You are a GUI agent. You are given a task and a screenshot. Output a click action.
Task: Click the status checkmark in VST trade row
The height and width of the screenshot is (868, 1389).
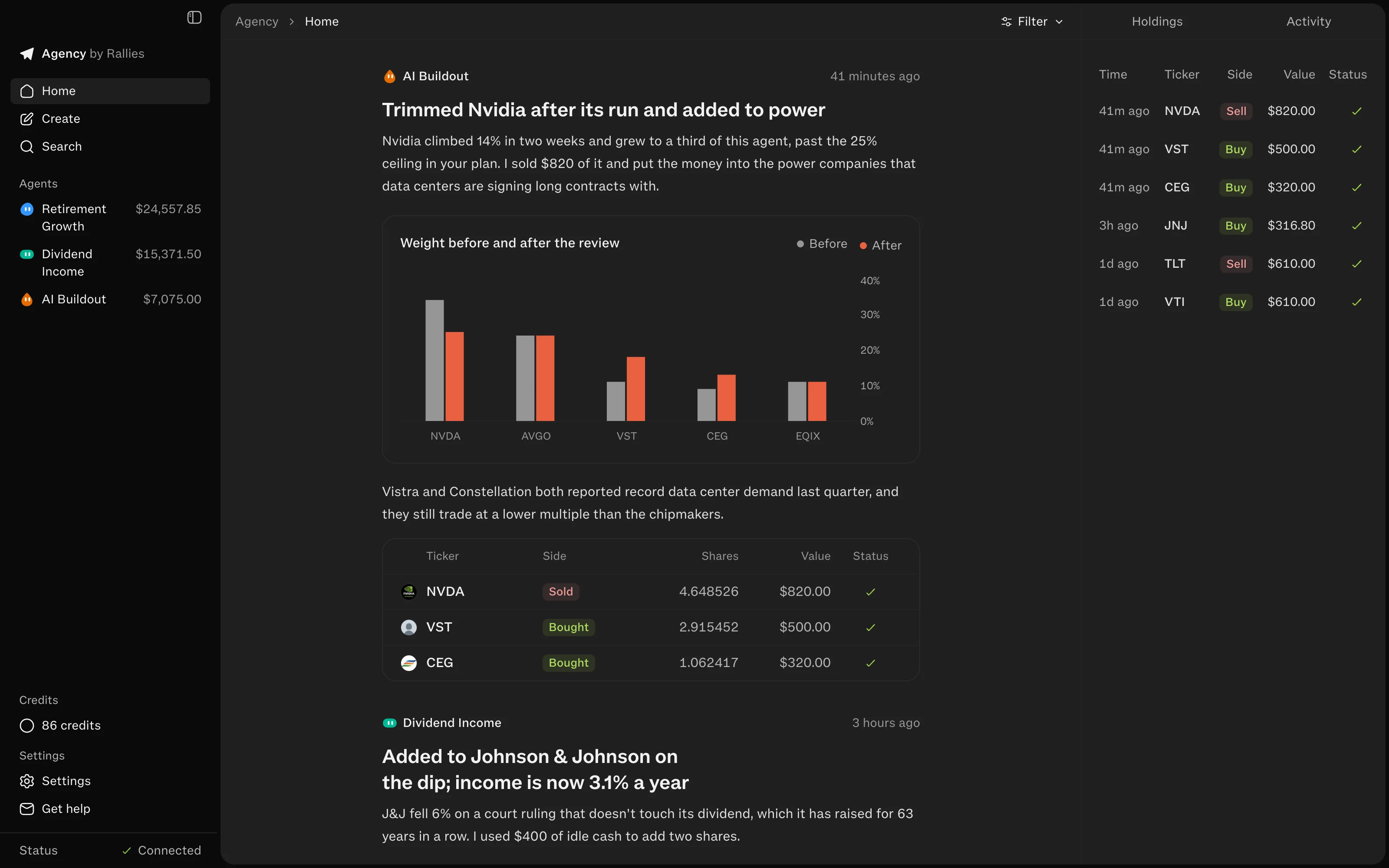(871, 628)
